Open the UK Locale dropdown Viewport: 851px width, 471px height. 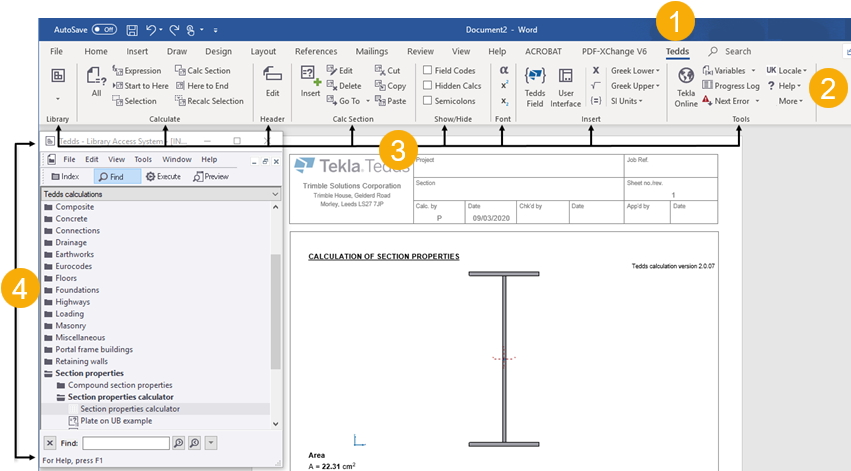[x=787, y=71]
